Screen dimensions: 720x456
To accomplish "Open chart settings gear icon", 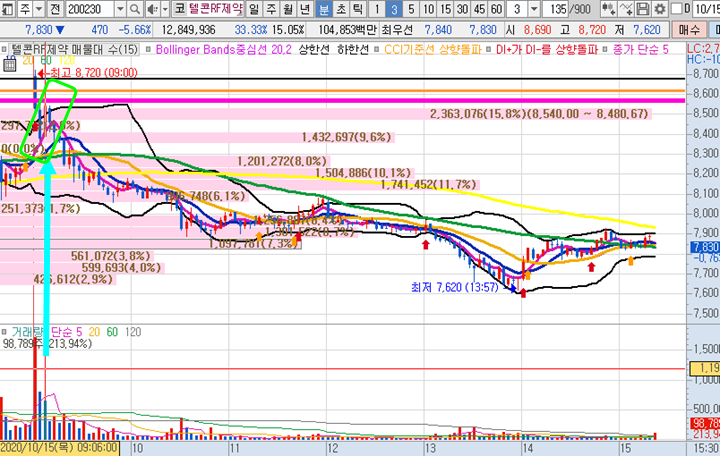I will coord(660,8).
